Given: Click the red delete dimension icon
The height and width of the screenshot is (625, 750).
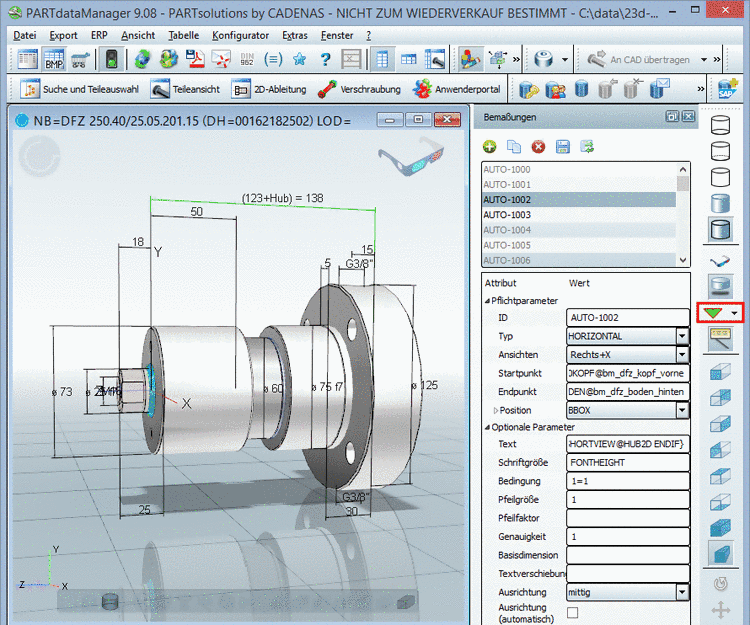Looking at the screenshot, I should tap(538, 147).
